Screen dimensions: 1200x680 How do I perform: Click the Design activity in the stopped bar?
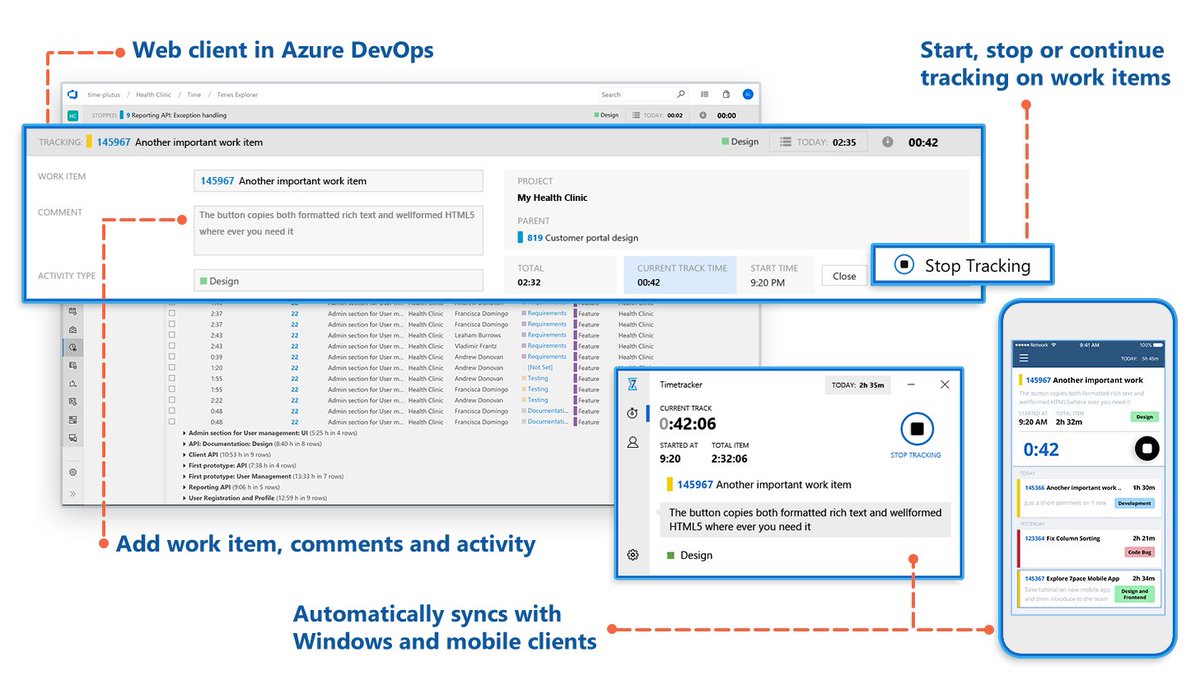tap(607, 115)
